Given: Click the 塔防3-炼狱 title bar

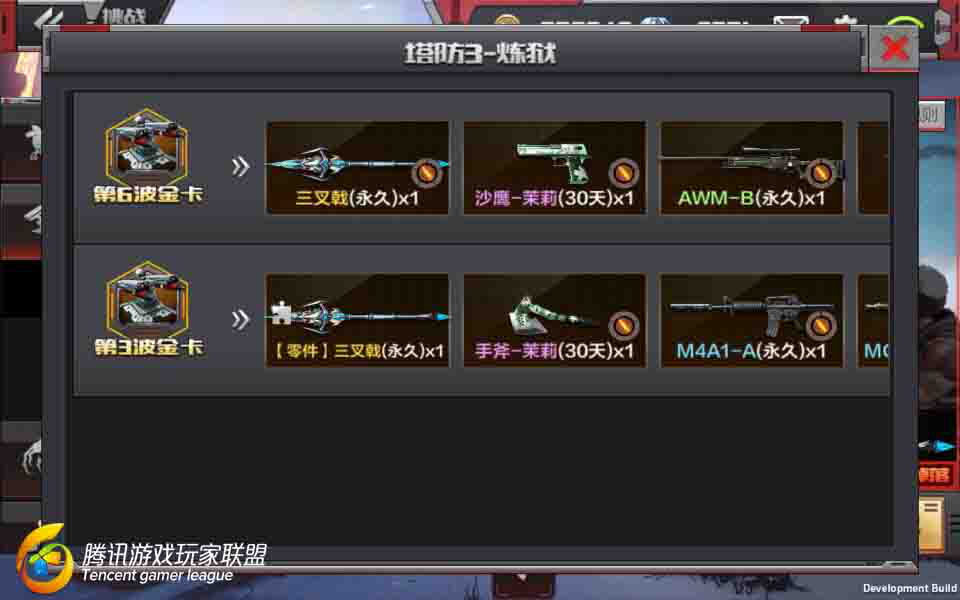Looking at the screenshot, I should [x=456, y=52].
